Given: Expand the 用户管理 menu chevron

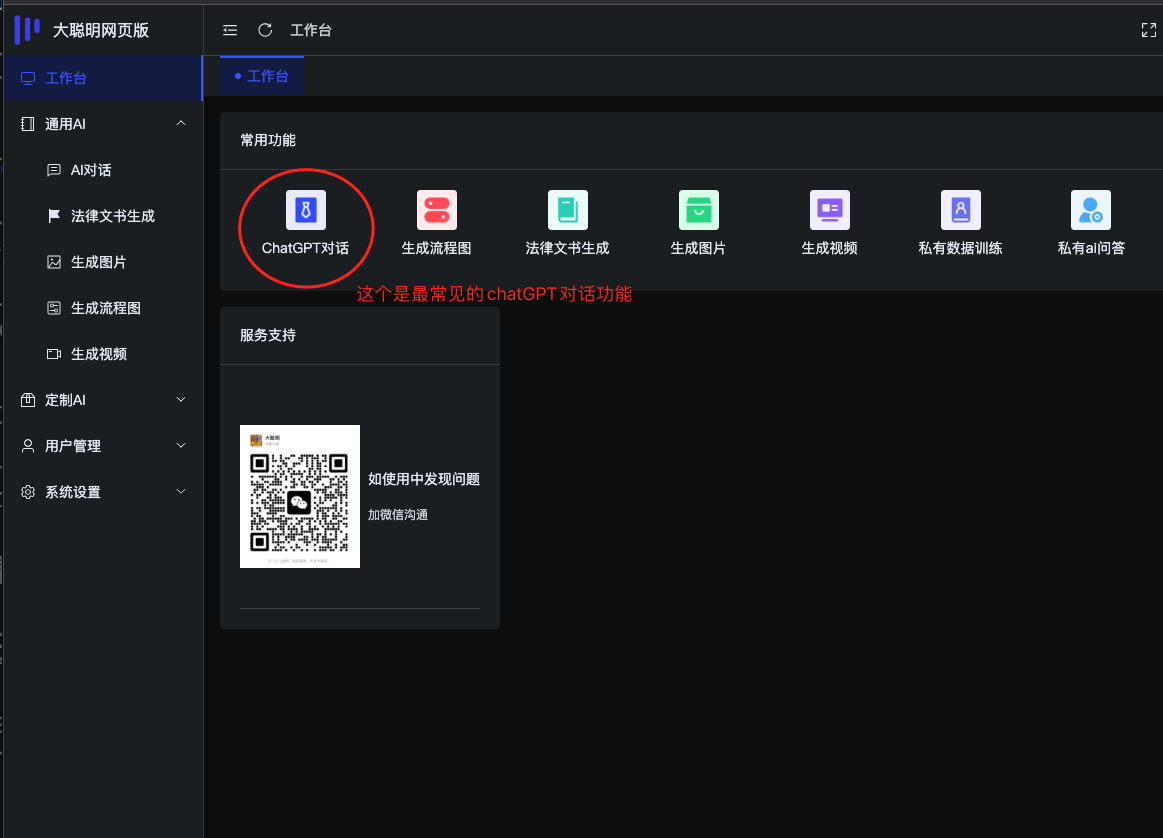Looking at the screenshot, I should pos(181,446).
